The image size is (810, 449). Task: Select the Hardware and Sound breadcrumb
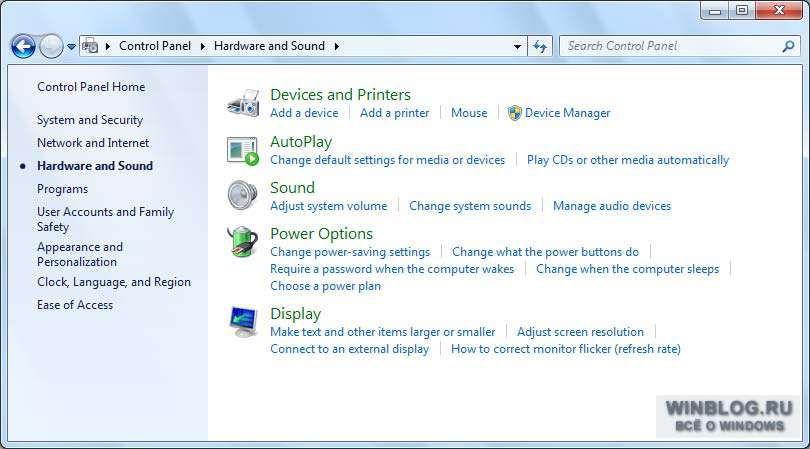pyautogui.click(x=269, y=46)
